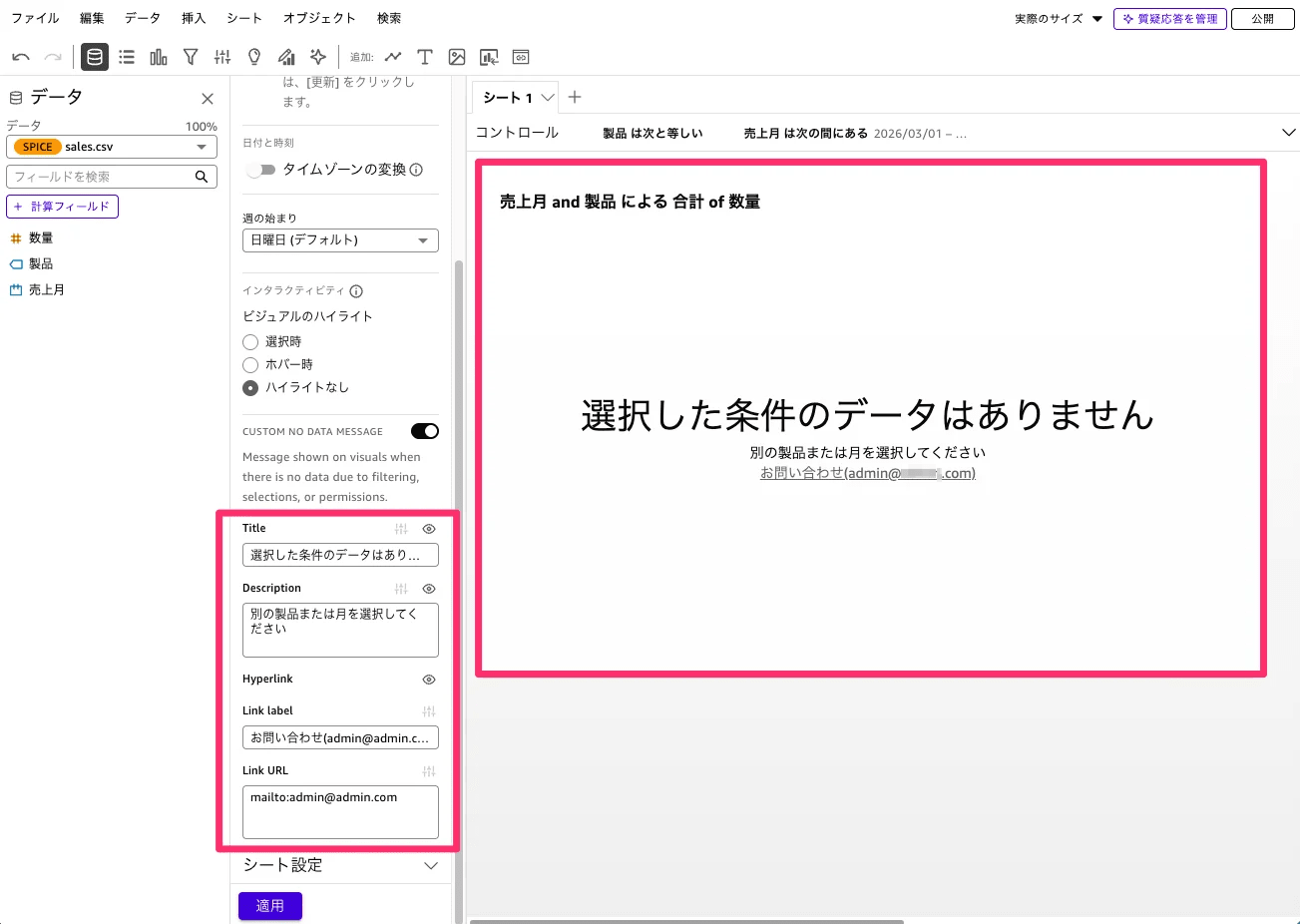Screen dimensions: 1300x924
Task: Open ファイル menu
Action: [x=35, y=19]
